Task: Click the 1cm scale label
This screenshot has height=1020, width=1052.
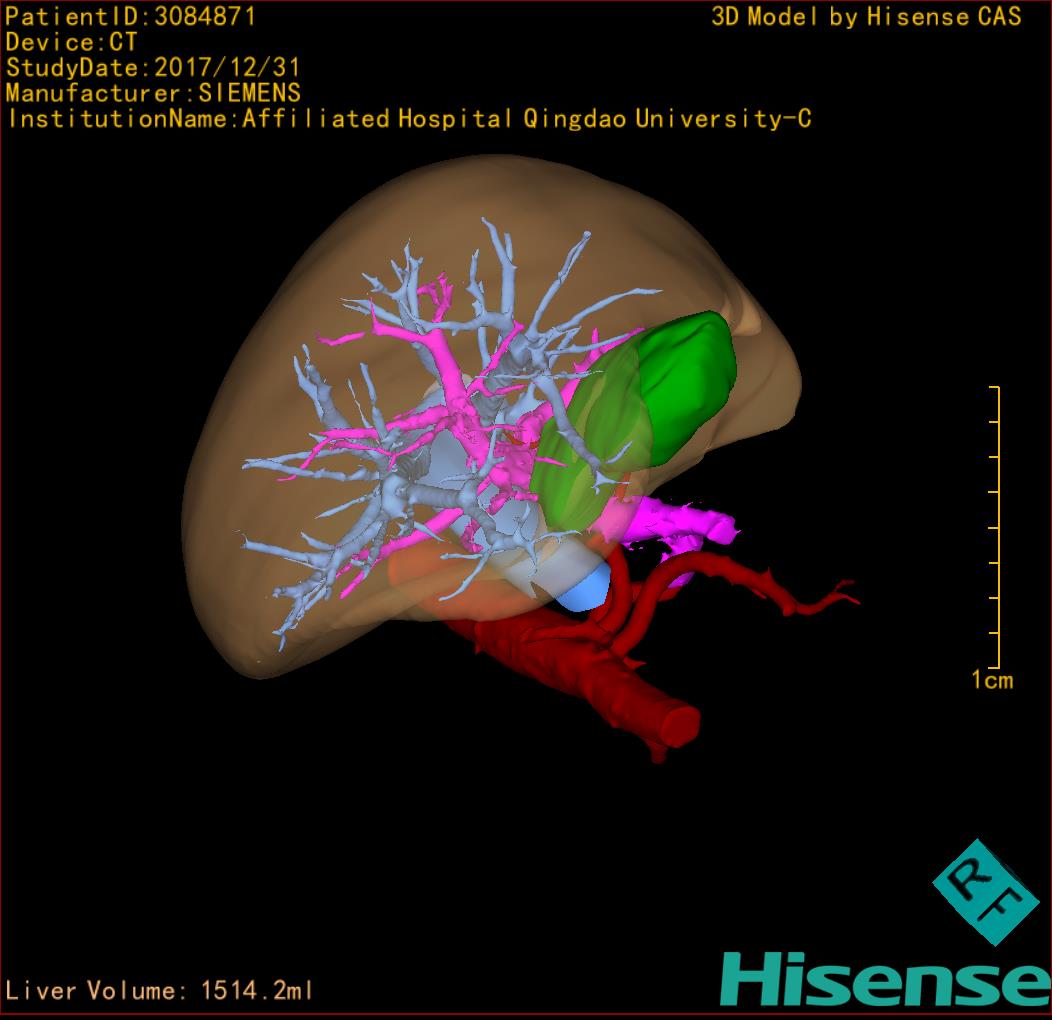Action: [992, 680]
